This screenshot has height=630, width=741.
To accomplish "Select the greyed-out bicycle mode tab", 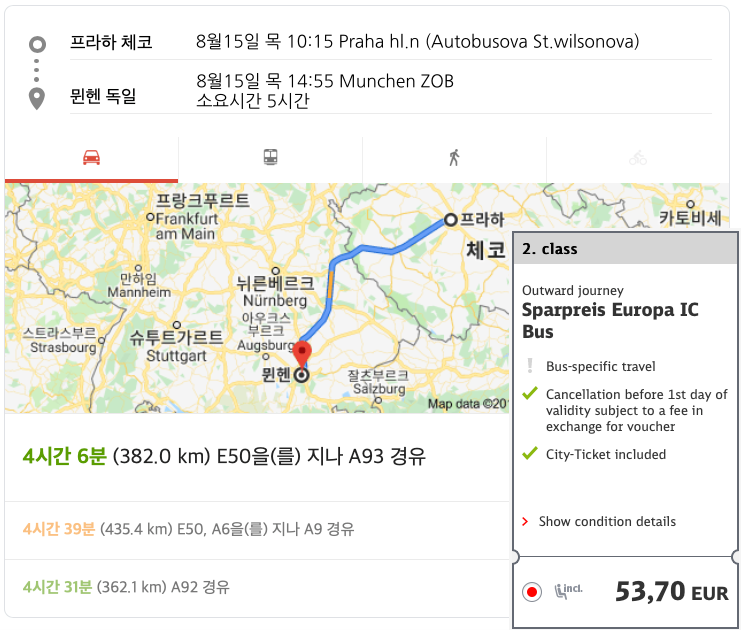I will click(638, 158).
